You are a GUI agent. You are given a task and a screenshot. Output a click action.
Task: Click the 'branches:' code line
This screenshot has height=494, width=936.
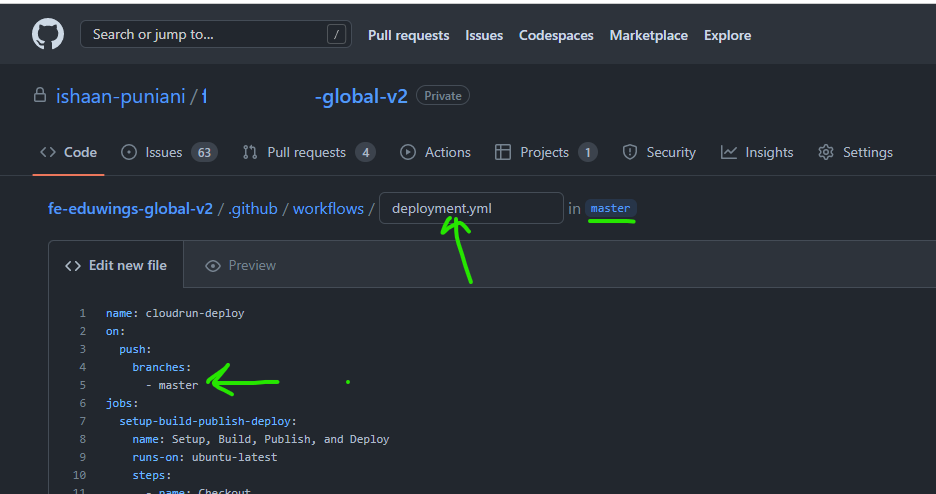click(x=162, y=367)
